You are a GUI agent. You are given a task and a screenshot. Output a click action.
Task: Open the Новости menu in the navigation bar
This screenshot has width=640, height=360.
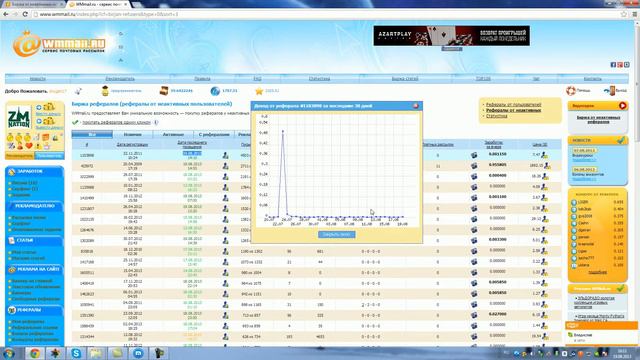click(x=38, y=78)
